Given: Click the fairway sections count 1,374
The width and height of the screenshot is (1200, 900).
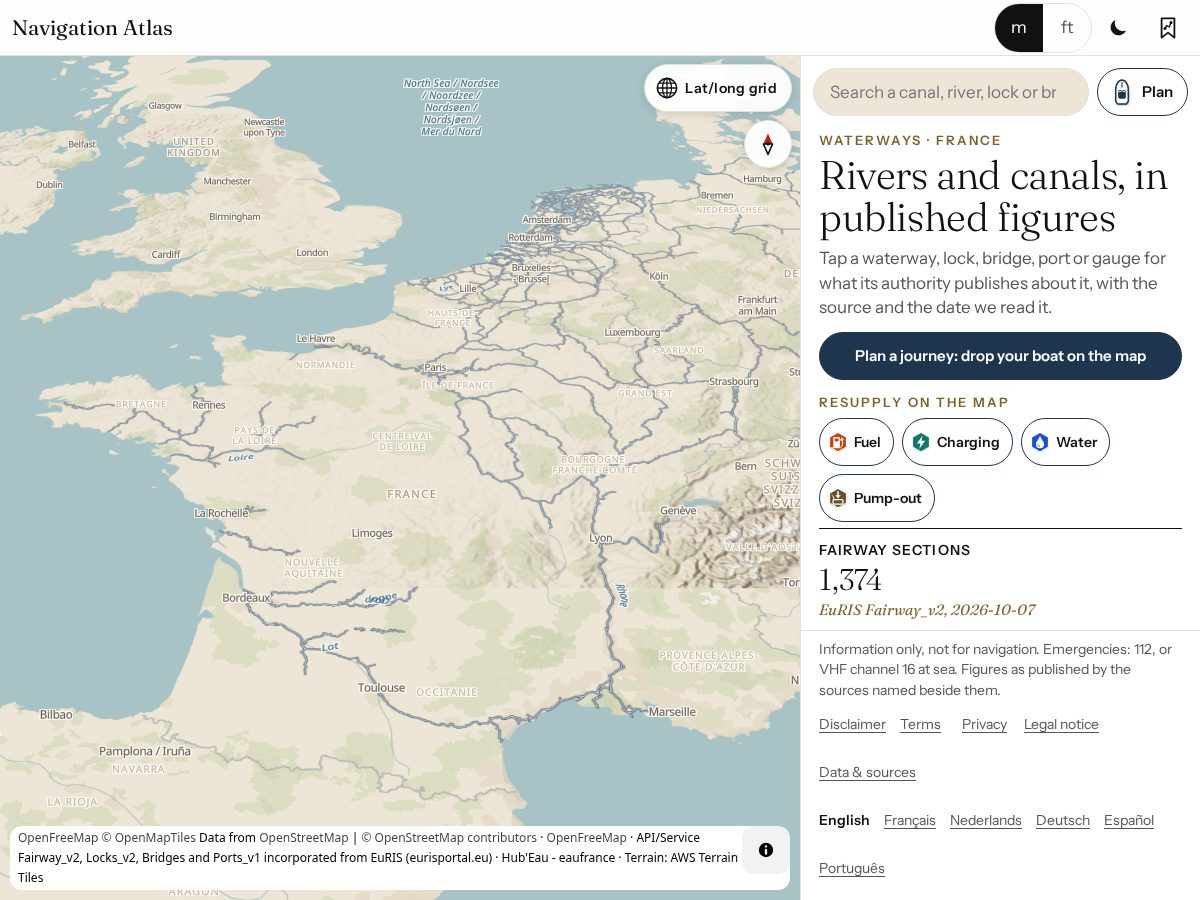Looking at the screenshot, I should tap(850, 580).
